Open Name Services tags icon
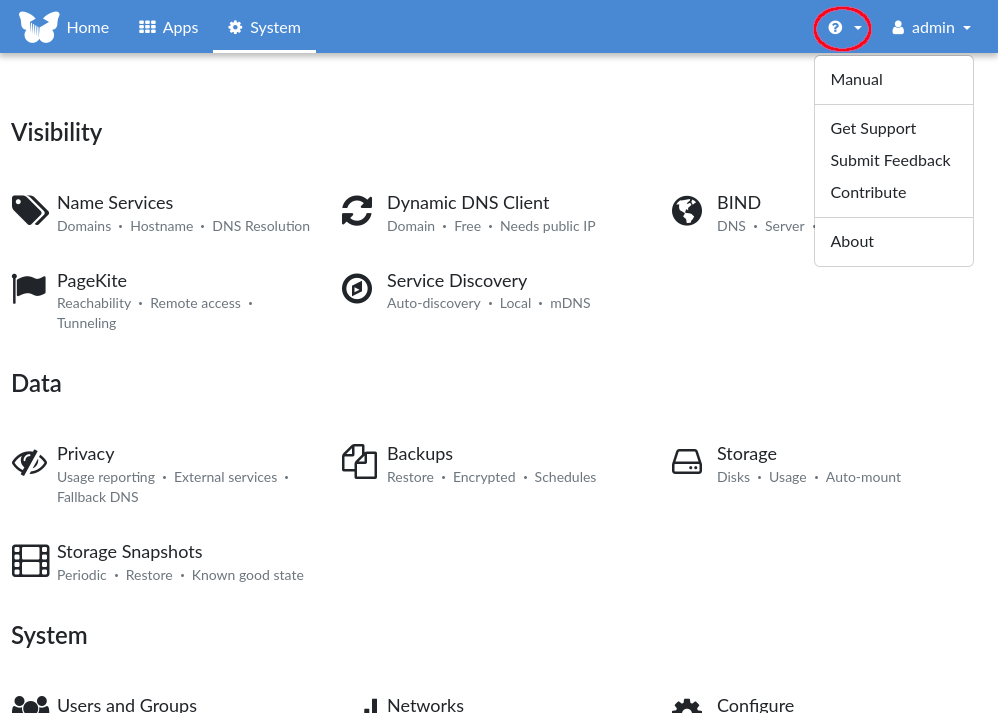This screenshot has height=713, width=998. click(x=30, y=211)
